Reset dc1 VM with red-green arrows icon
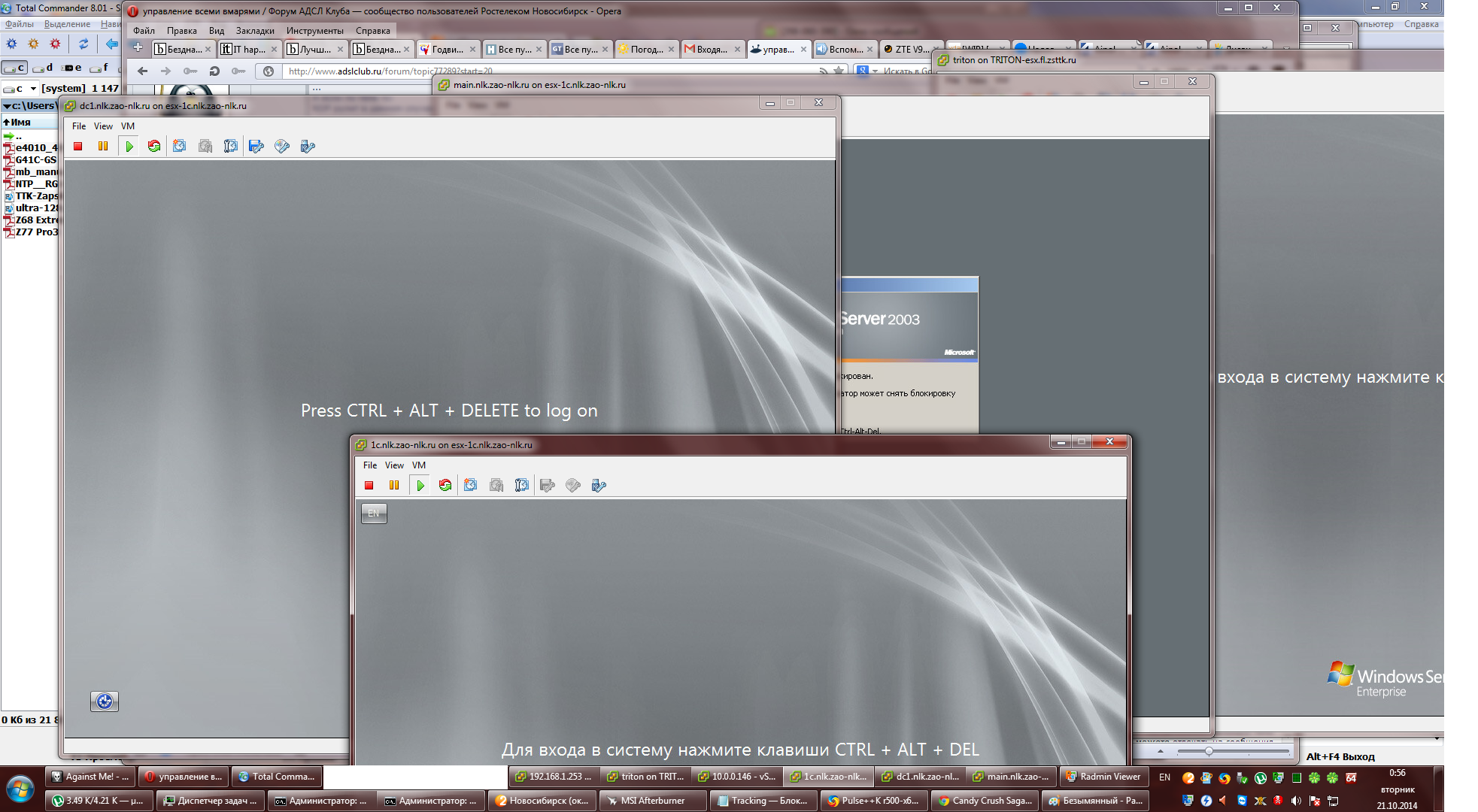Screen dimensions: 1478x812 [154, 146]
